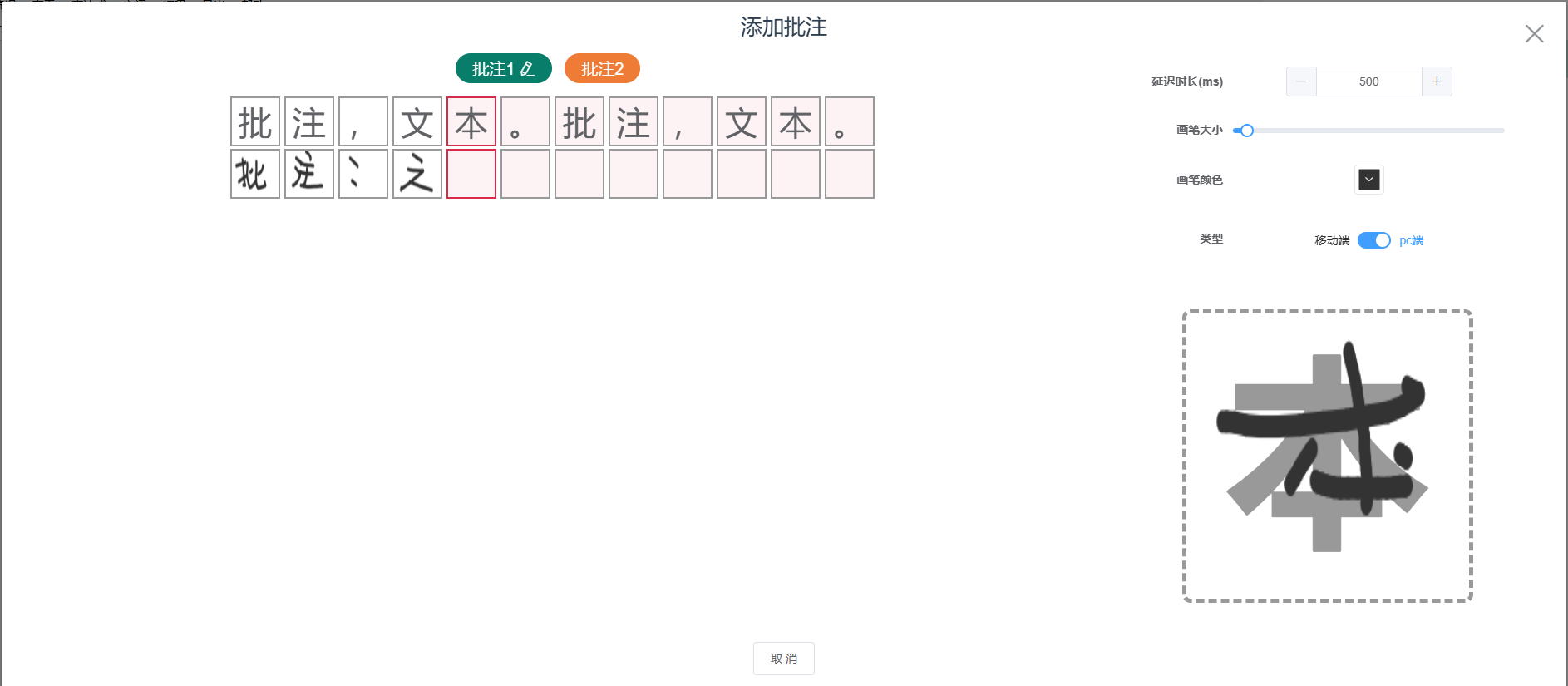Close the 添加批注 dialog with X
This screenshot has height=686, width=1568.
(x=1534, y=33)
